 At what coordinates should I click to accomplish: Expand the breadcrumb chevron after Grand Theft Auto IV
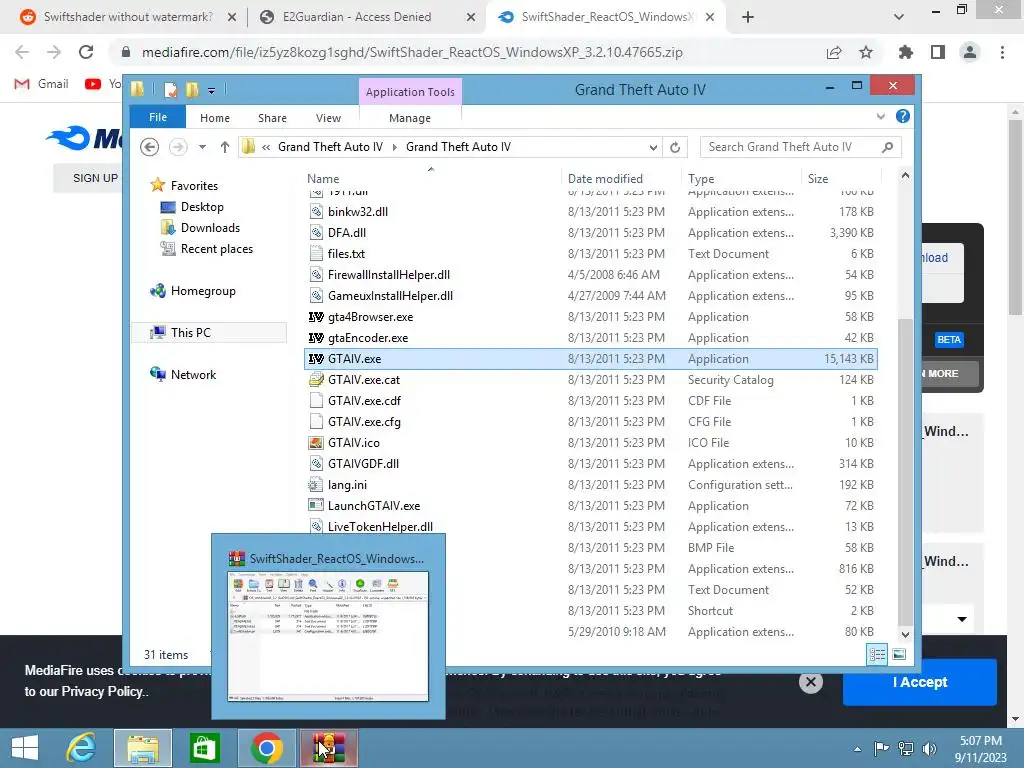(394, 148)
